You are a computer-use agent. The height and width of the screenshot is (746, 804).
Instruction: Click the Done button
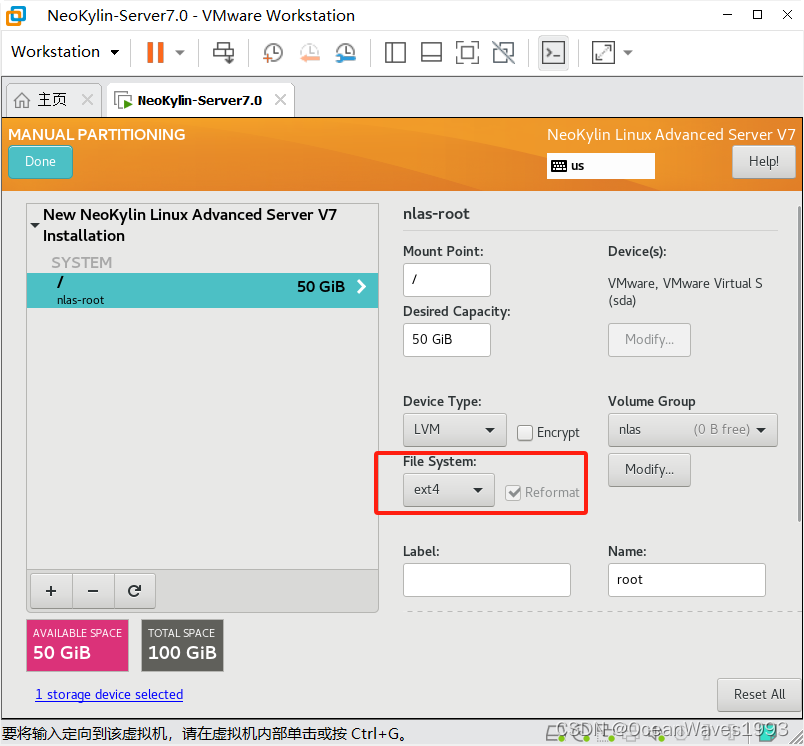tap(41, 162)
